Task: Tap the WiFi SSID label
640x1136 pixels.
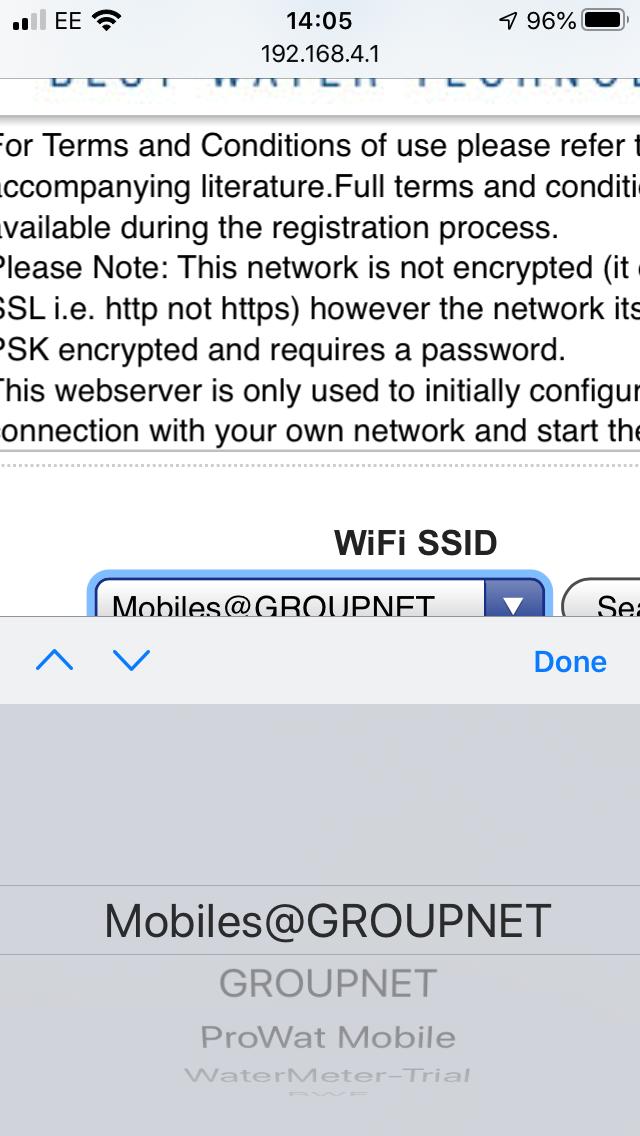Action: click(415, 543)
